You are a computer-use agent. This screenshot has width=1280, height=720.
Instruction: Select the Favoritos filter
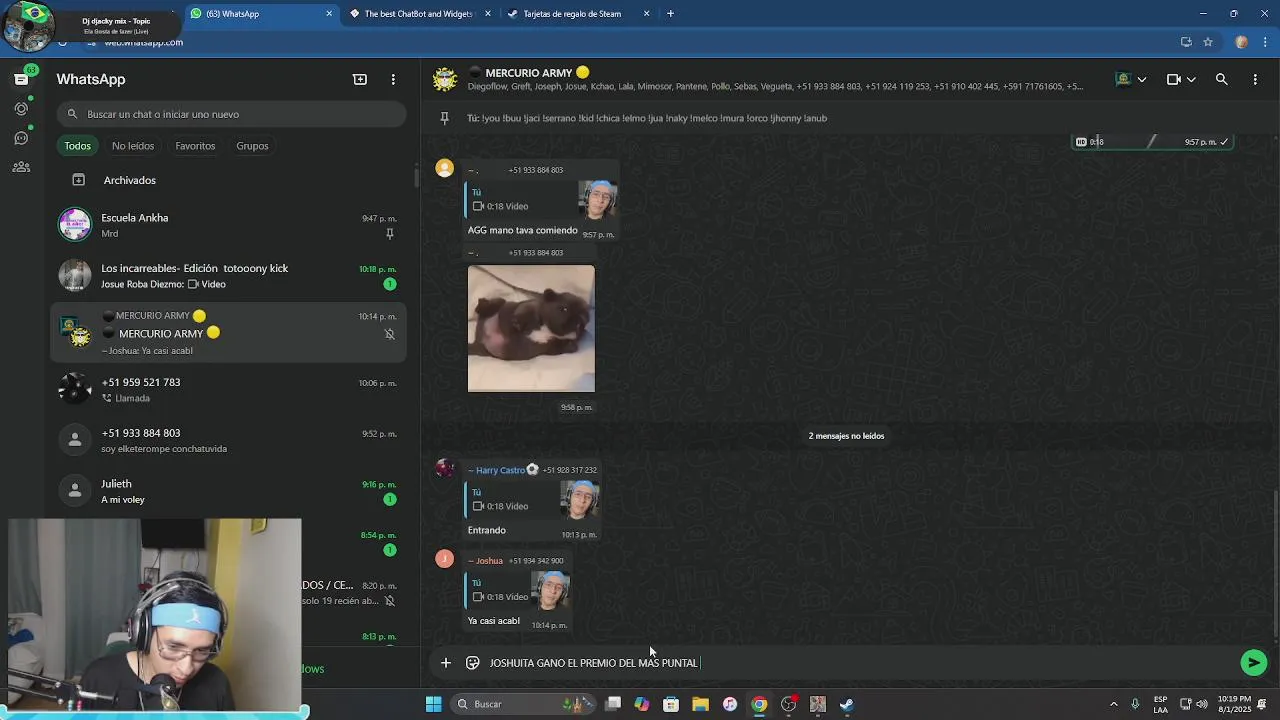[195, 146]
